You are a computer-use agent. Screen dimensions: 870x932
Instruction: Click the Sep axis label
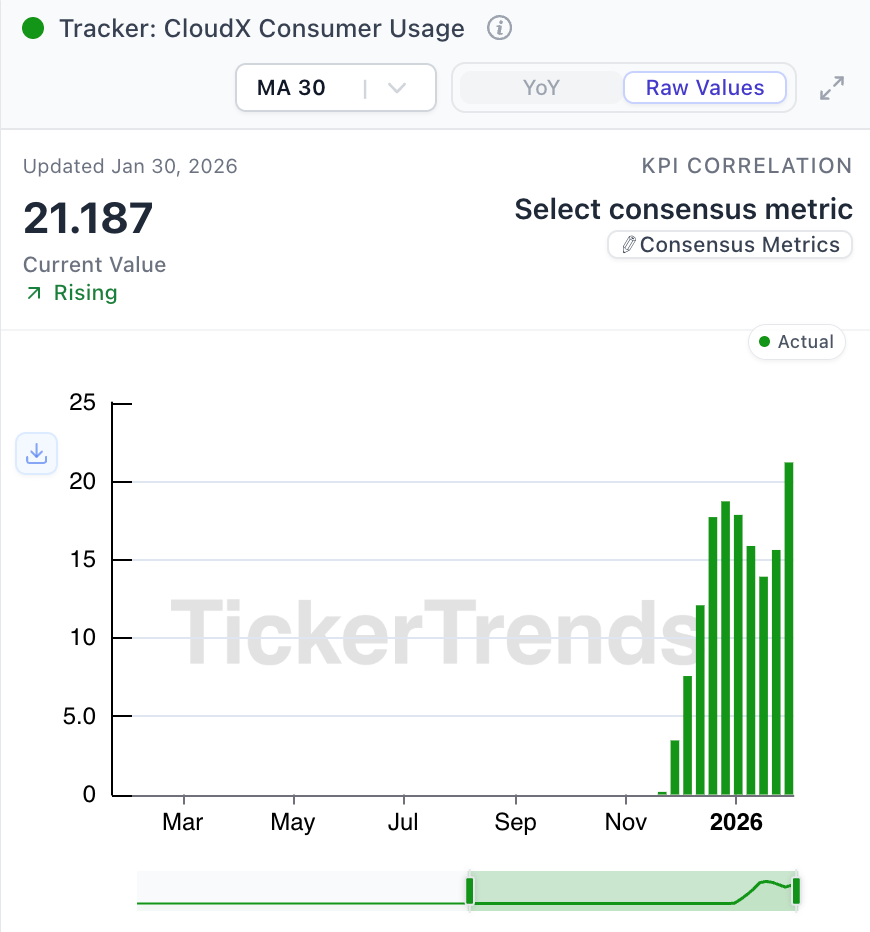pyautogui.click(x=515, y=823)
